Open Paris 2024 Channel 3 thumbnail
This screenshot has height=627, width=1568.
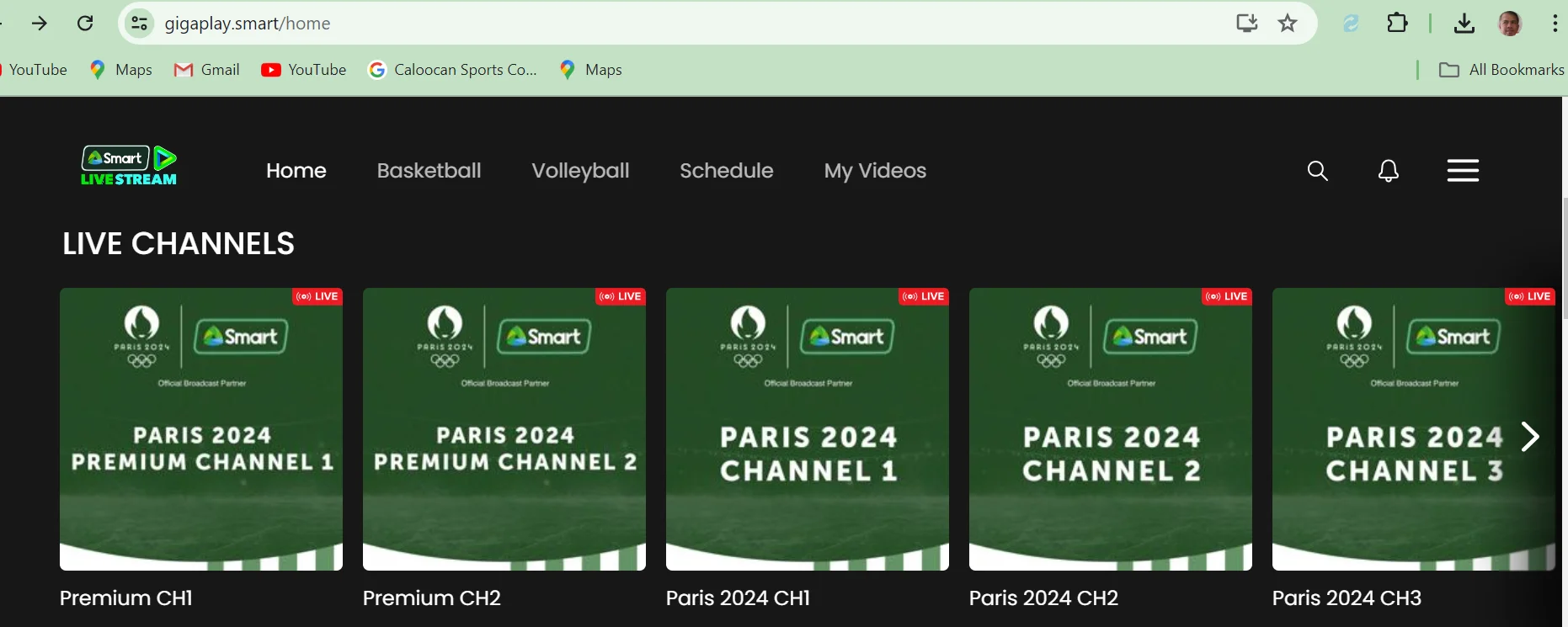click(1414, 429)
